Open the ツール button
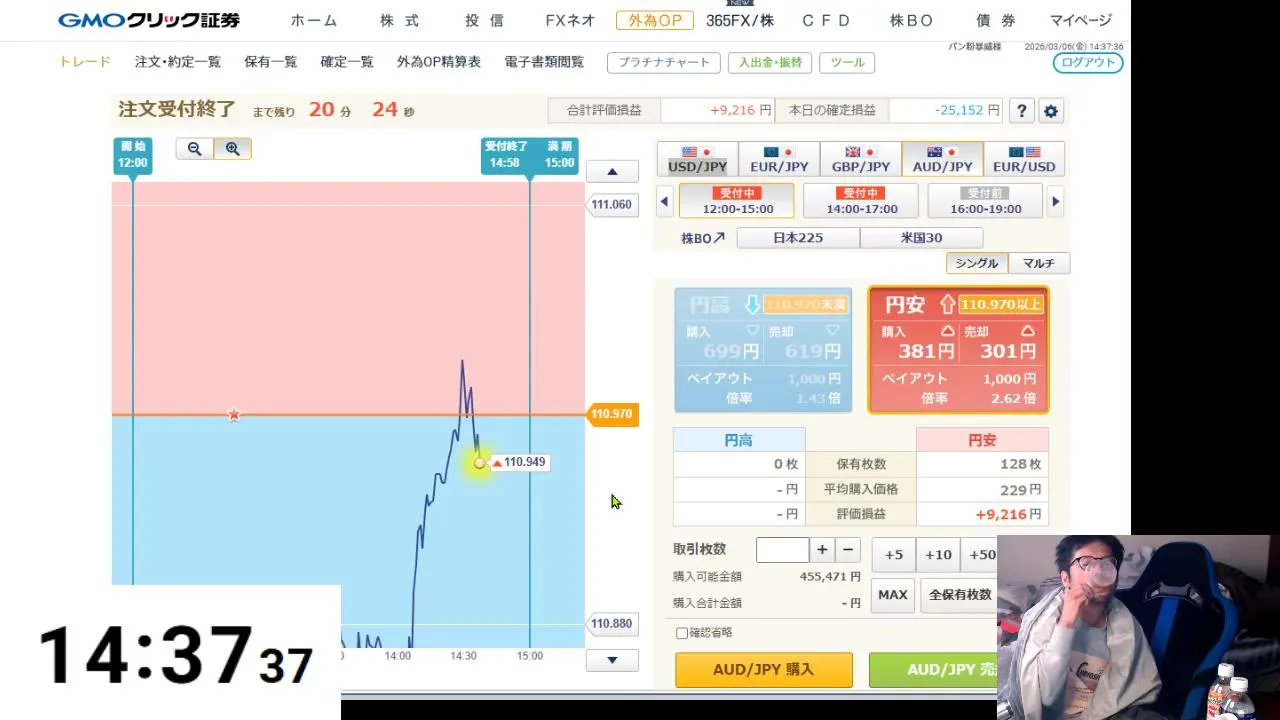The image size is (1280, 720). (x=847, y=62)
